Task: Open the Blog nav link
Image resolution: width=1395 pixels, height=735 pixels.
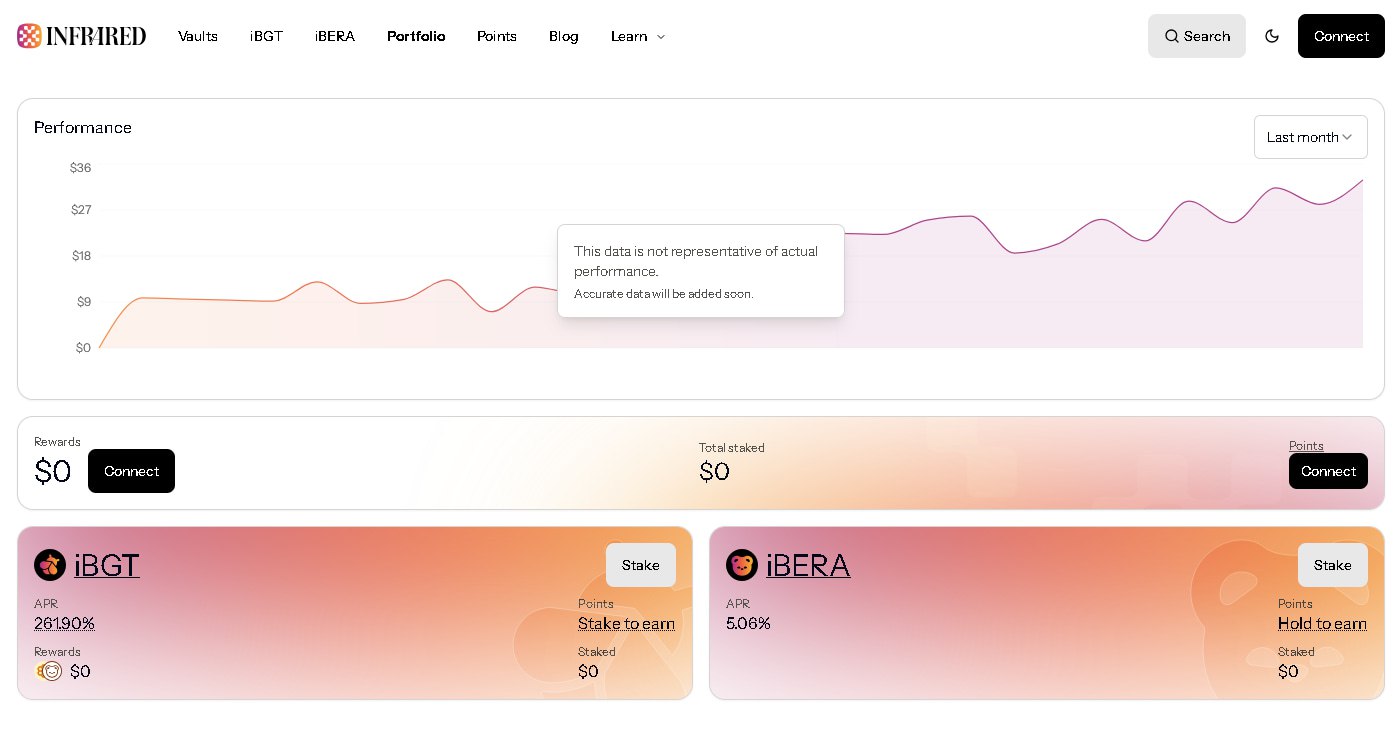Action: pyautogui.click(x=564, y=36)
